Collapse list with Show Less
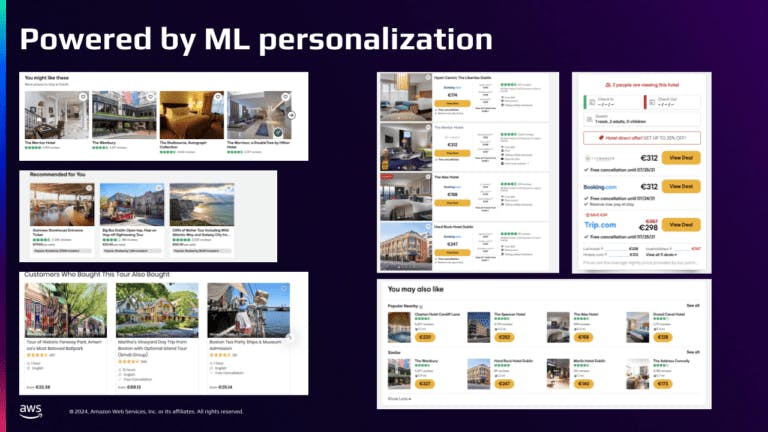 (x=398, y=398)
